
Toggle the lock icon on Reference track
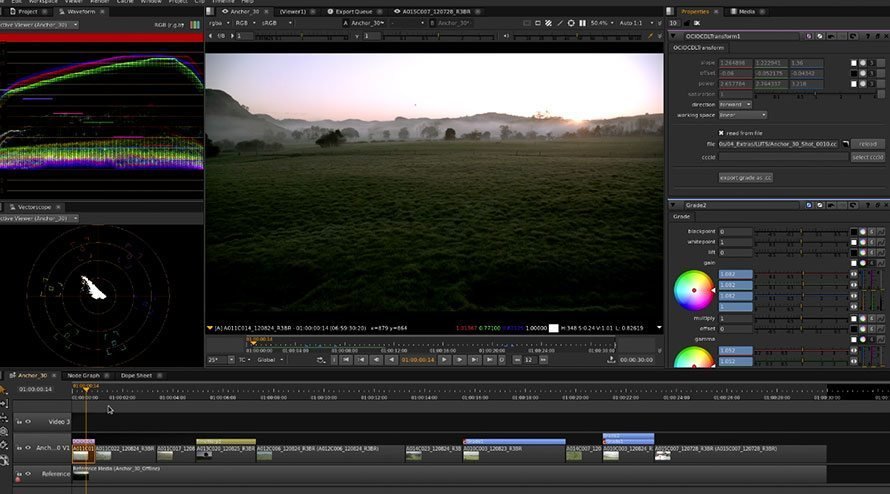click(x=19, y=474)
